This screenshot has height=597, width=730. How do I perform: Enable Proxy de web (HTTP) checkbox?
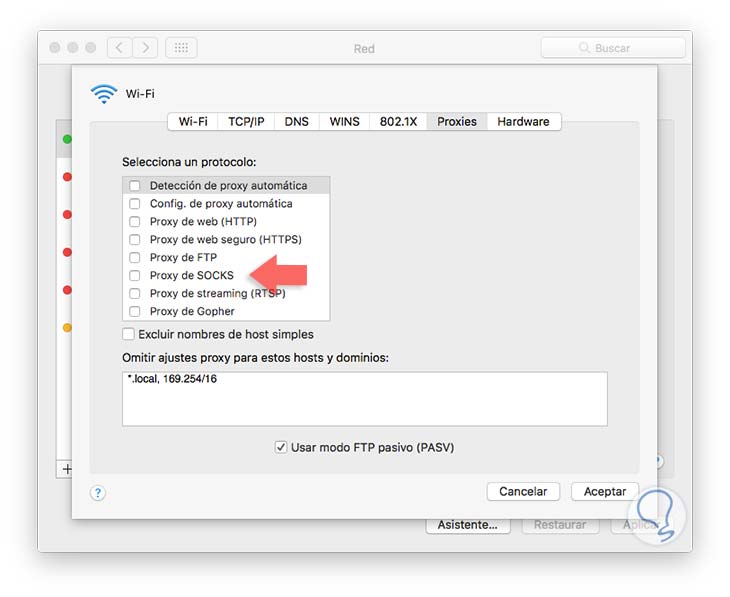[x=135, y=222]
